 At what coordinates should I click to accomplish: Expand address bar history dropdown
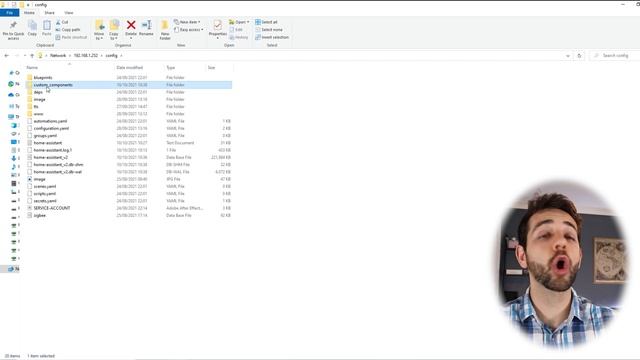point(568,56)
